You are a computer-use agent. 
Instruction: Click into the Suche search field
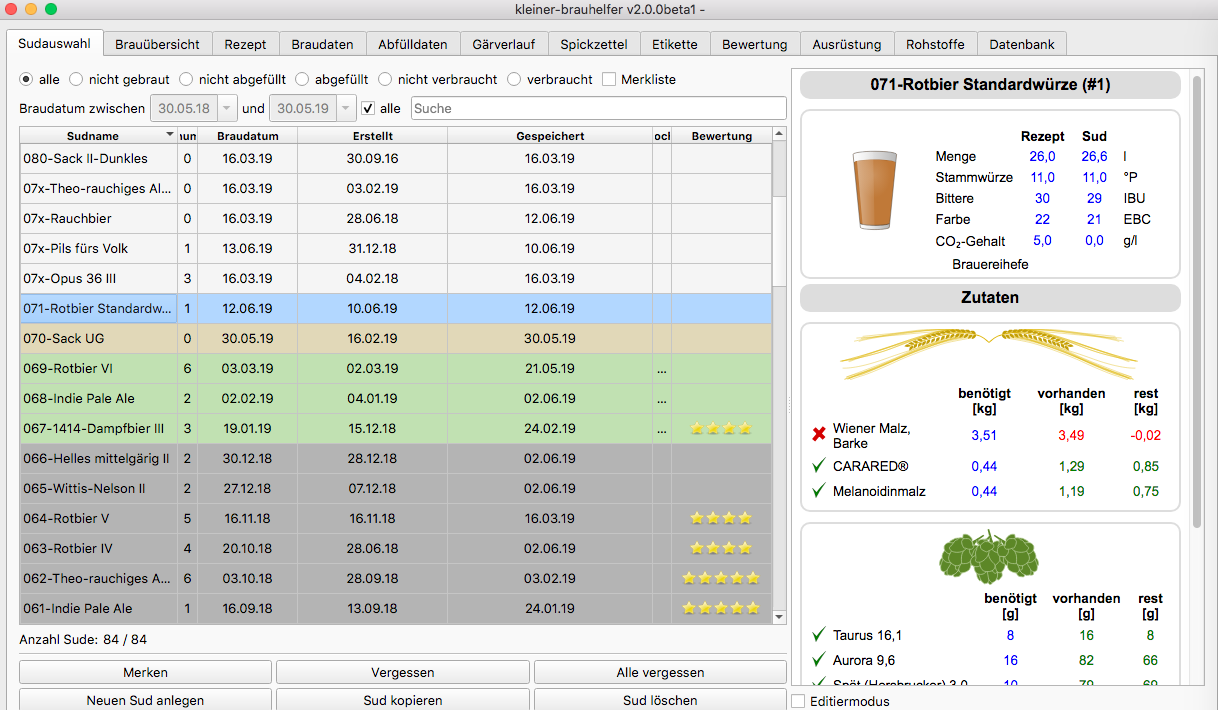[598, 108]
